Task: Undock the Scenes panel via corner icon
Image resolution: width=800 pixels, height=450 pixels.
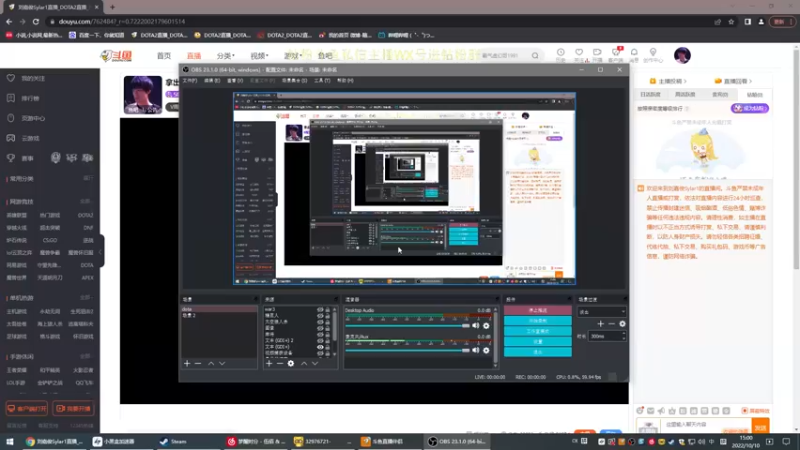Action: coord(256,299)
